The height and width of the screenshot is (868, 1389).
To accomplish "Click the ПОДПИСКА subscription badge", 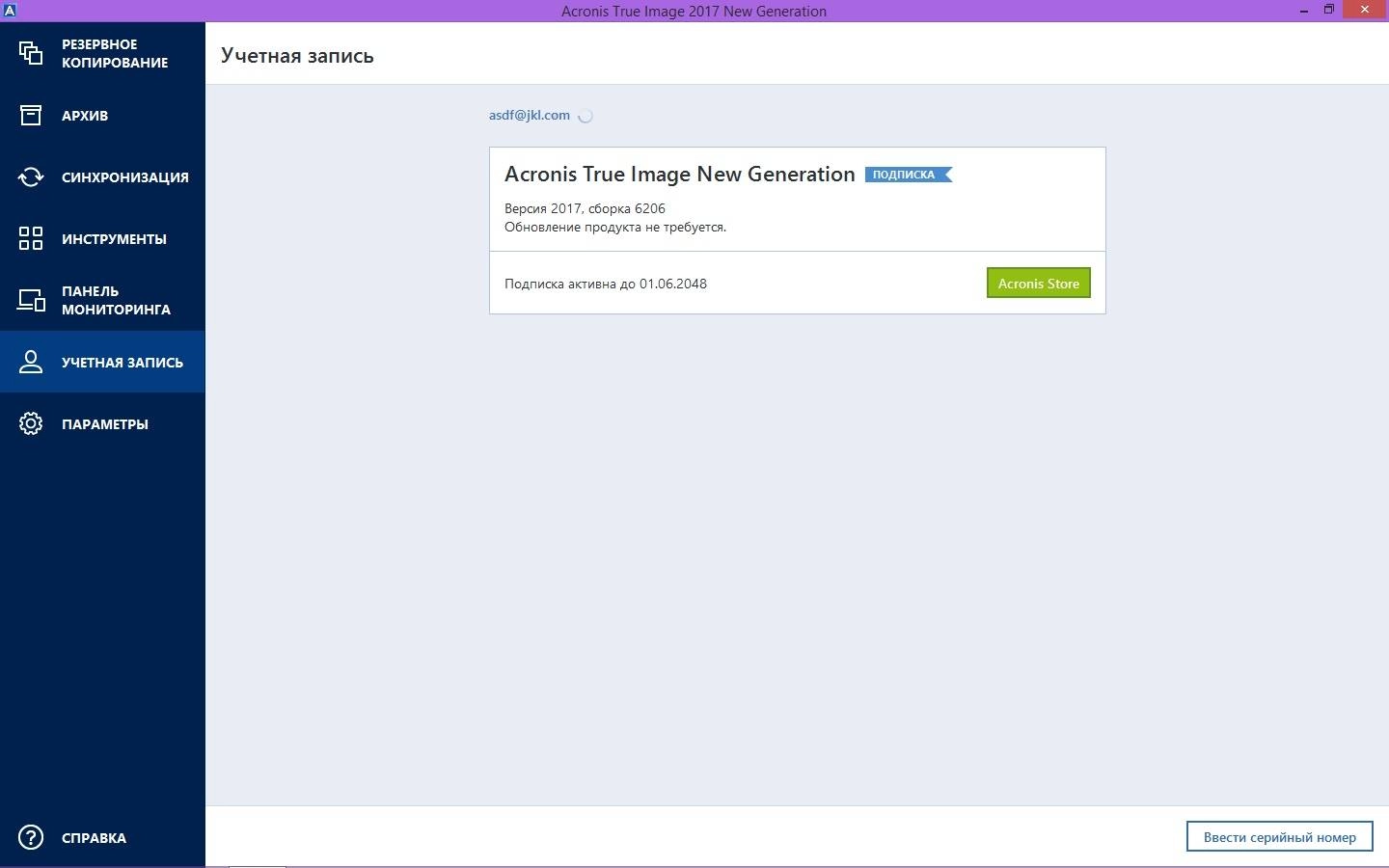I will coord(908,175).
